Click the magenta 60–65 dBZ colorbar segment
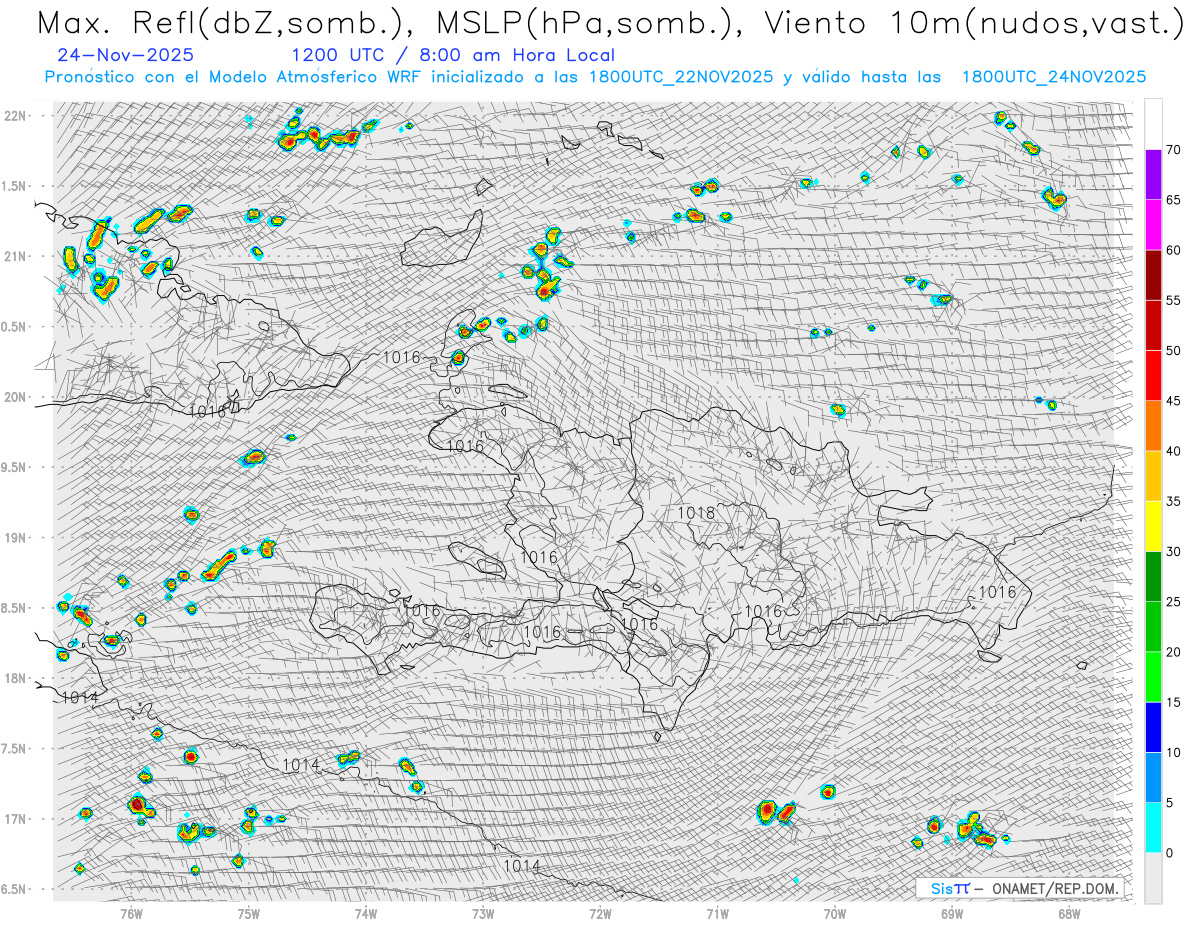 (1153, 225)
